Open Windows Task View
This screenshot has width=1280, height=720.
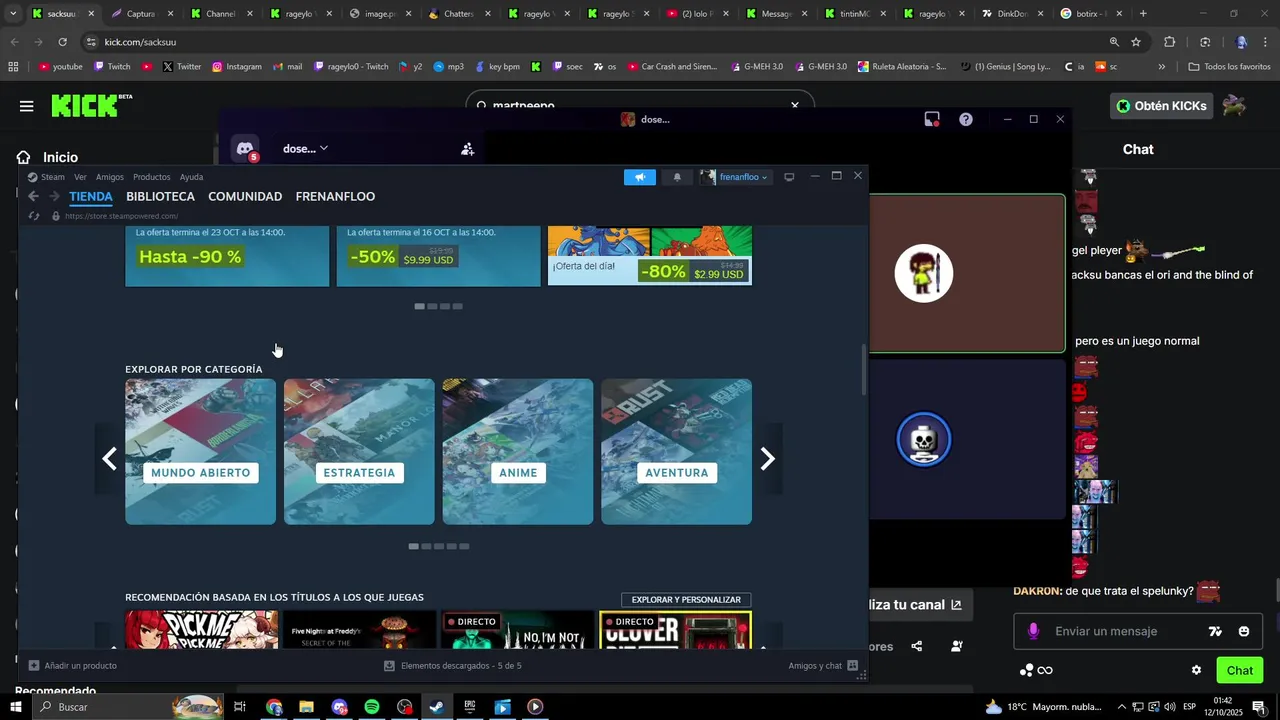tap(240, 707)
